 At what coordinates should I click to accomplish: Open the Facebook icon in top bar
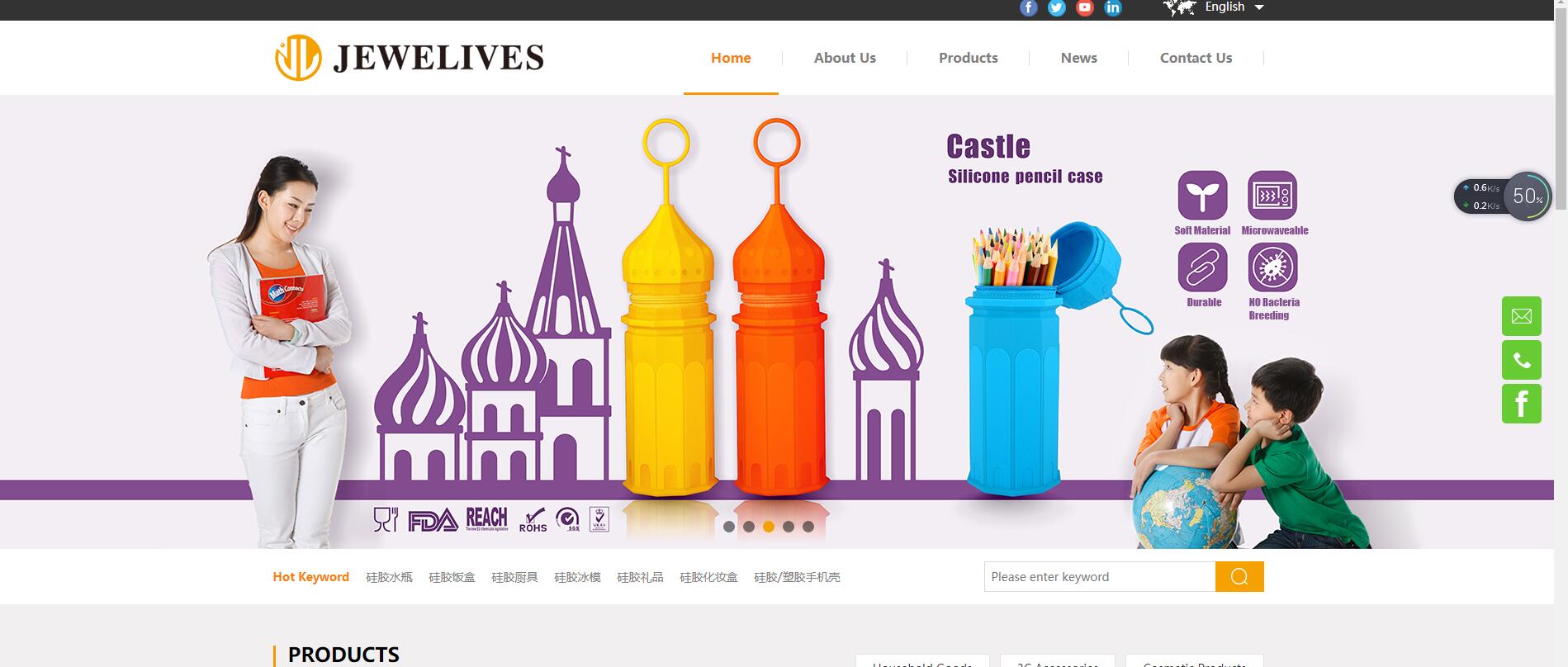click(x=1028, y=8)
